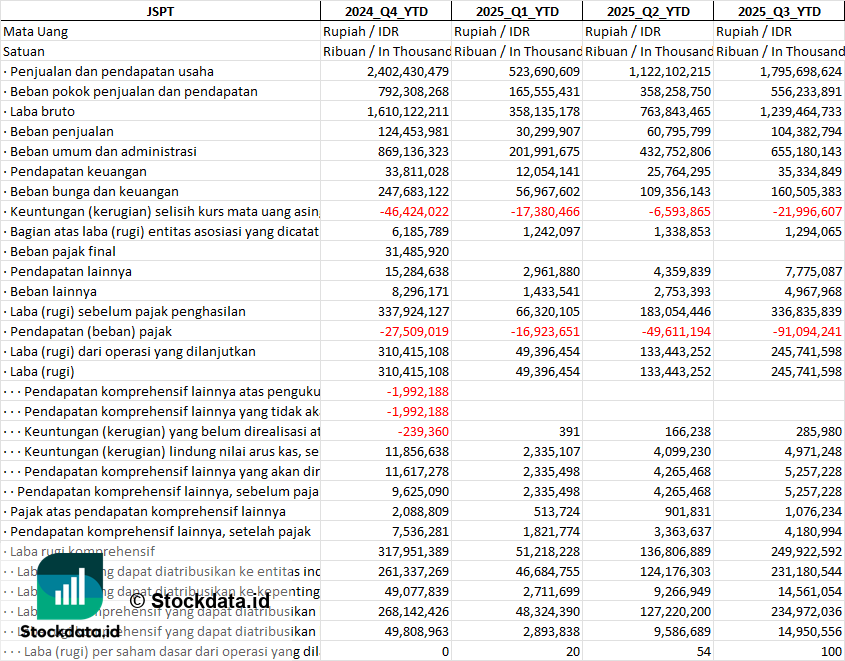Viewport: 845px width, 661px height.
Task: Click Ribuan / In Thousand under 2024_Q4_YTD
Action: point(386,52)
